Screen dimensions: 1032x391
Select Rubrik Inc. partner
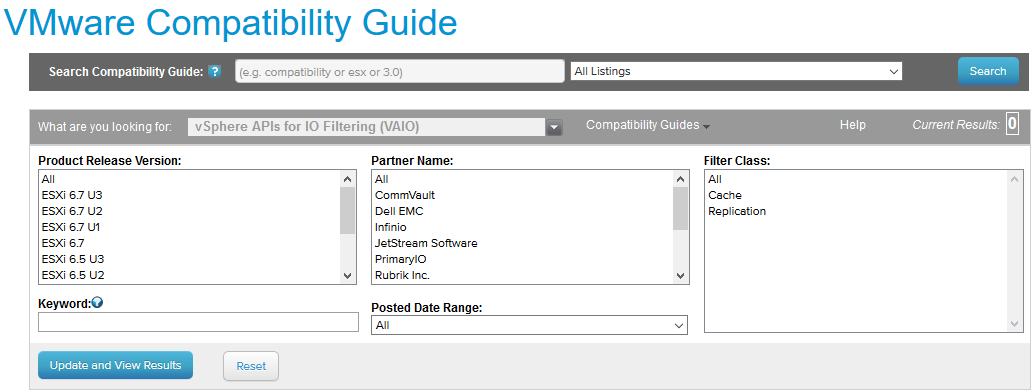pos(522,275)
